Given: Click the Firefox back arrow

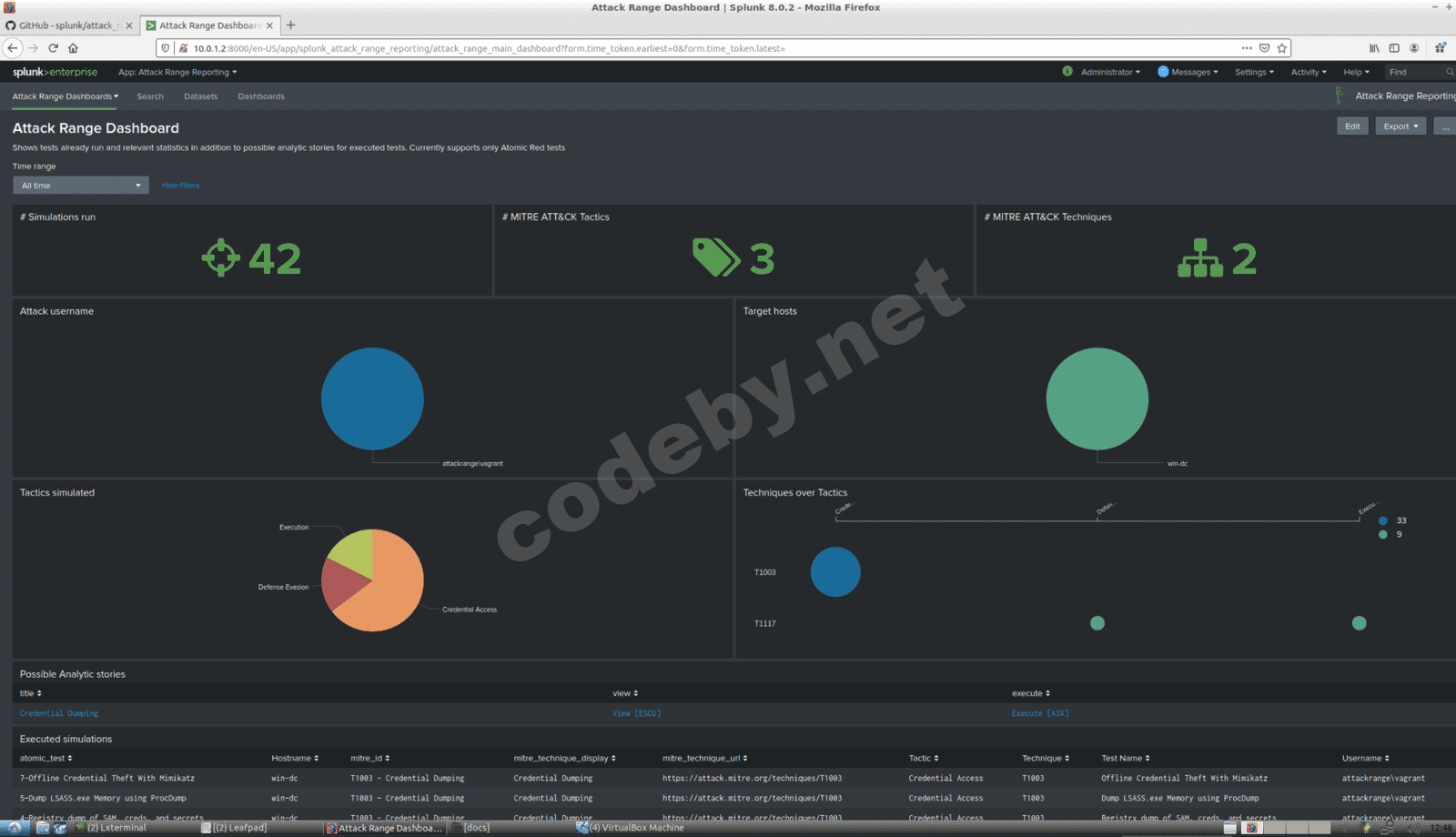Looking at the screenshot, I should [13, 48].
